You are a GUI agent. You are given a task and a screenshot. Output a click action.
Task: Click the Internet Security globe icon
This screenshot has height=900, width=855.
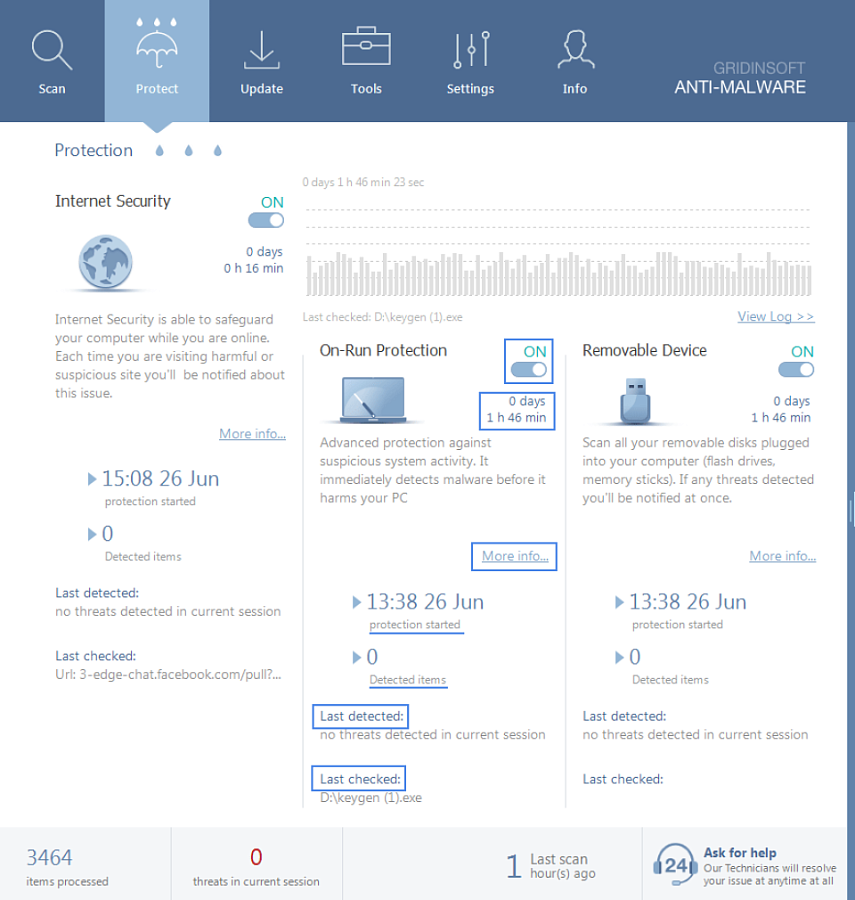106,262
